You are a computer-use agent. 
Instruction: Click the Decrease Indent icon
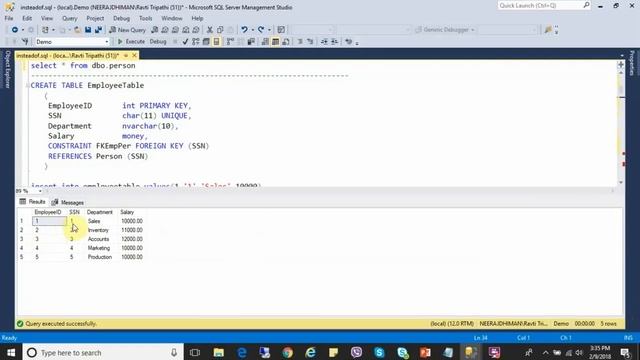coord(324,42)
